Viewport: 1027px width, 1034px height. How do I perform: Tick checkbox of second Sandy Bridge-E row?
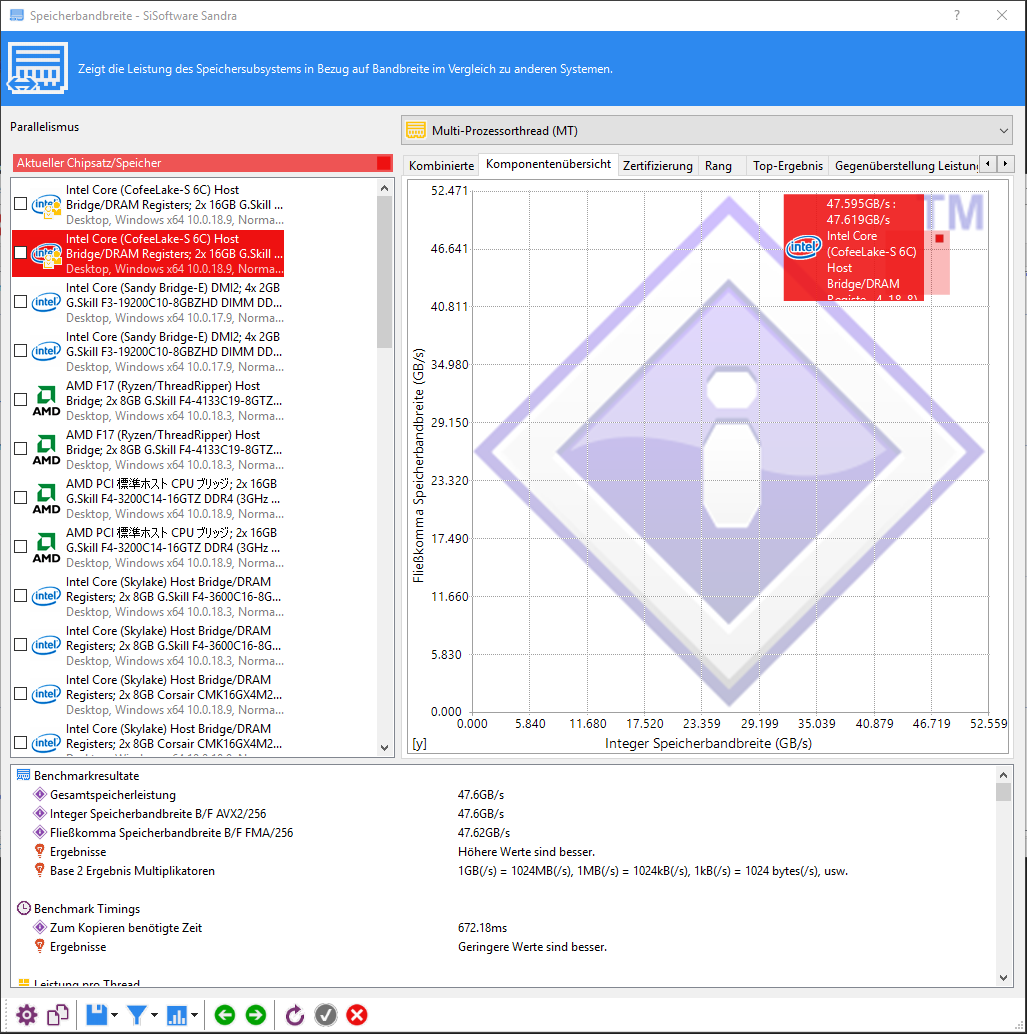coord(20,351)
